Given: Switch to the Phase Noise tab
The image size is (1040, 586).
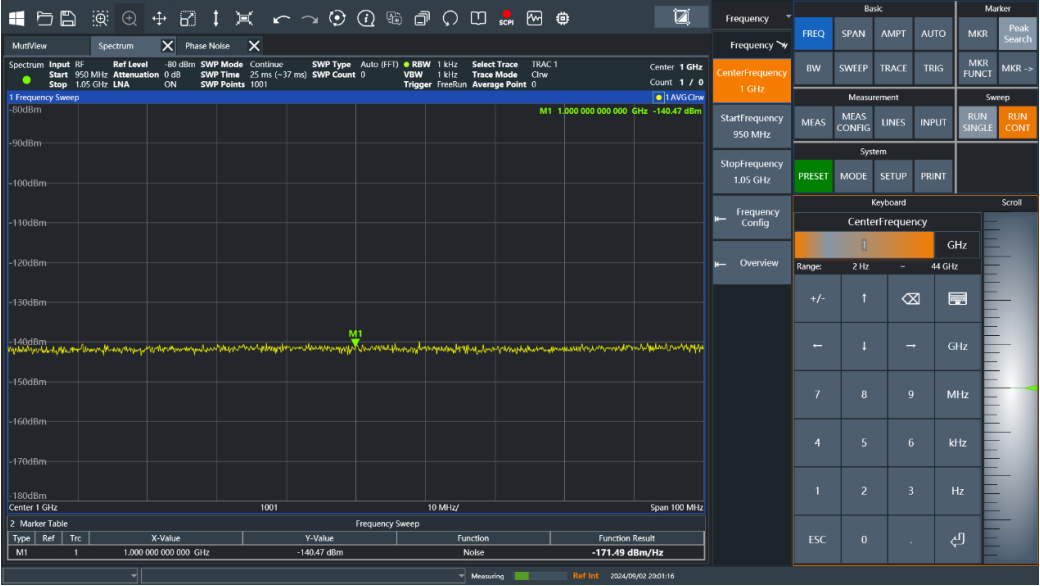Looking at the screenshot, I should click(208, 46).
